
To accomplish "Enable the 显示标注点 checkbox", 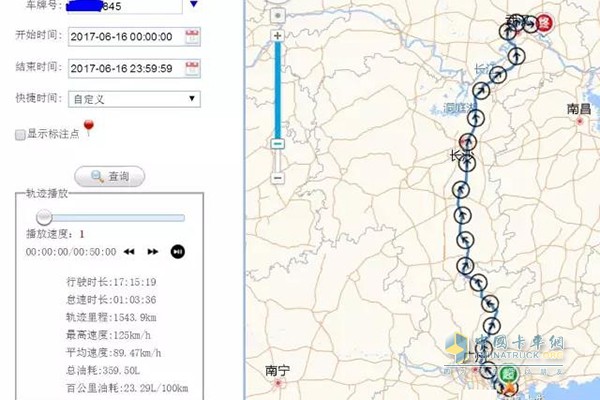I will coord(20,135).
